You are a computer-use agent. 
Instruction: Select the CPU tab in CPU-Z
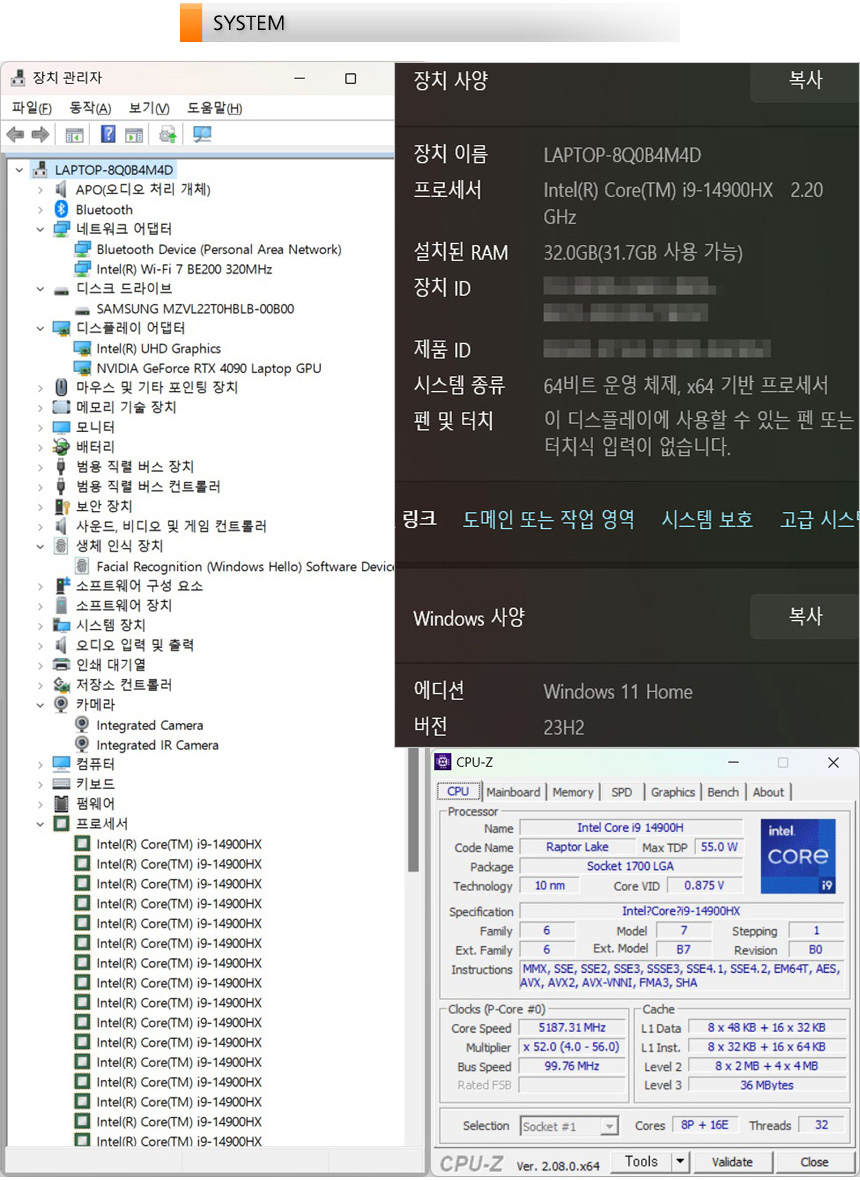[457, 791]
